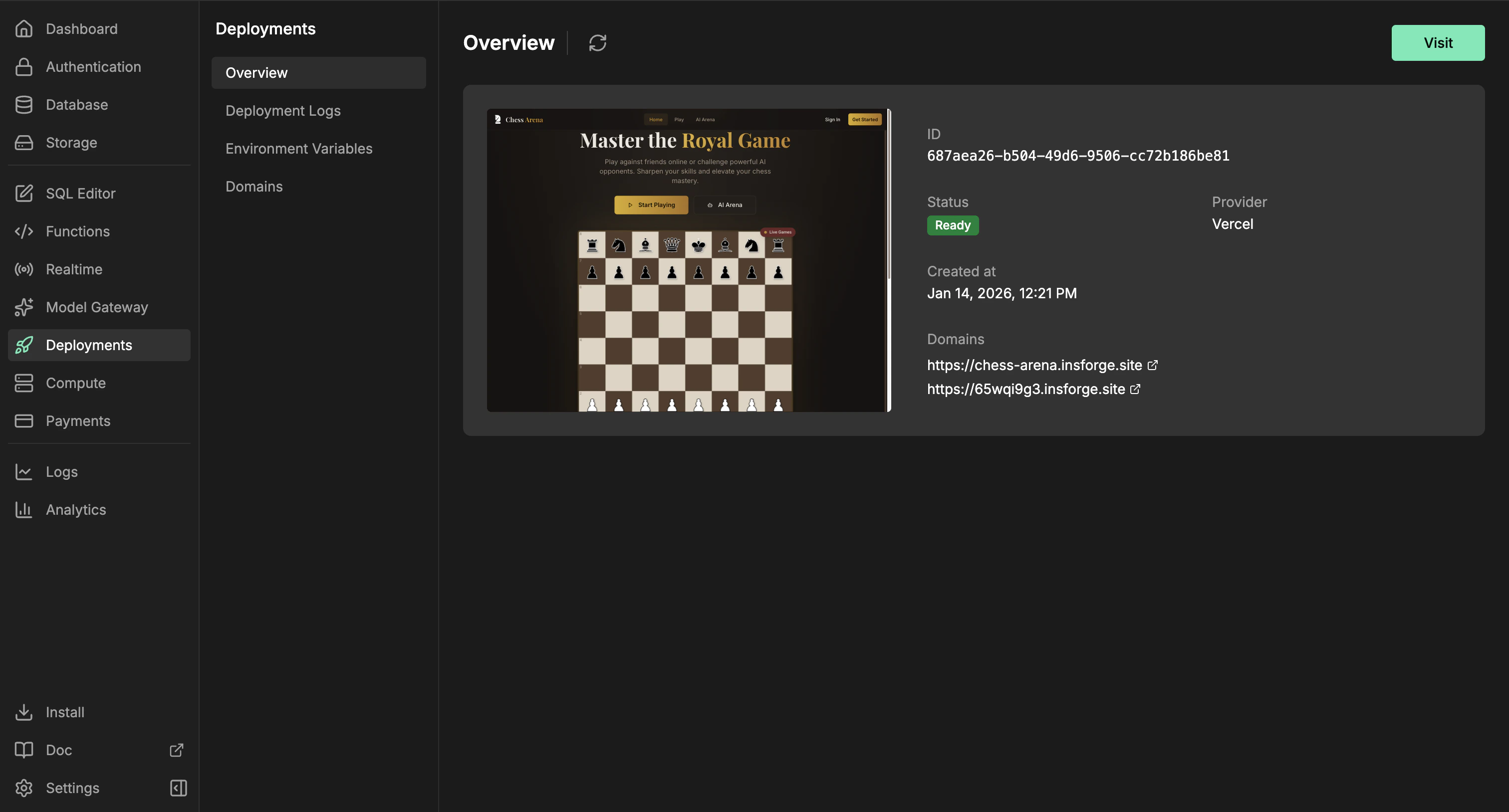Click the SQL Editor pencil icon
The width and height of the screenshot is (1509, 812).
(x=23, y=193)
